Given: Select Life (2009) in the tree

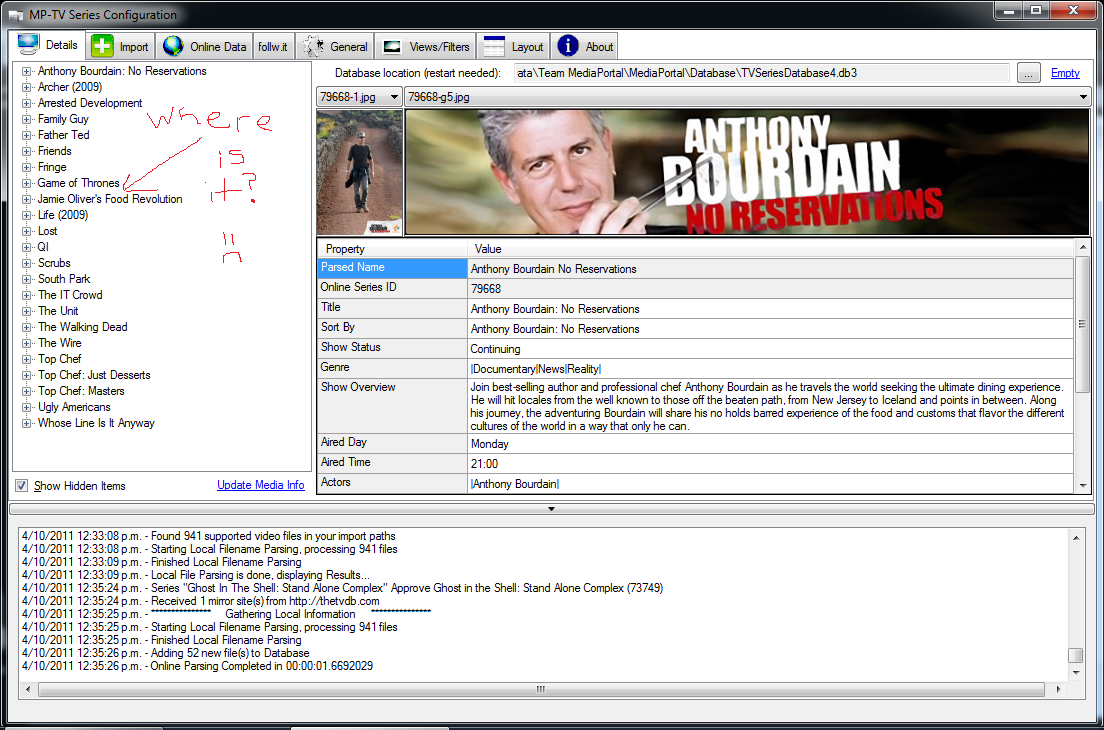Looking at the screenshot, I should (63, 215).
